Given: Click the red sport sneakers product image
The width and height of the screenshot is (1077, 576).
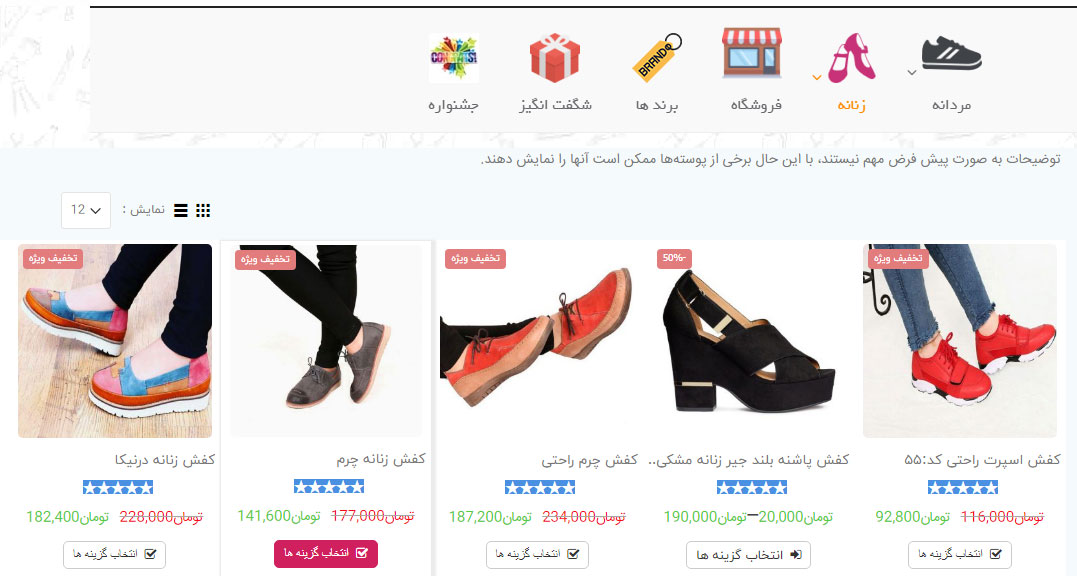Looking at the screenshot, I should pos(960,341).
